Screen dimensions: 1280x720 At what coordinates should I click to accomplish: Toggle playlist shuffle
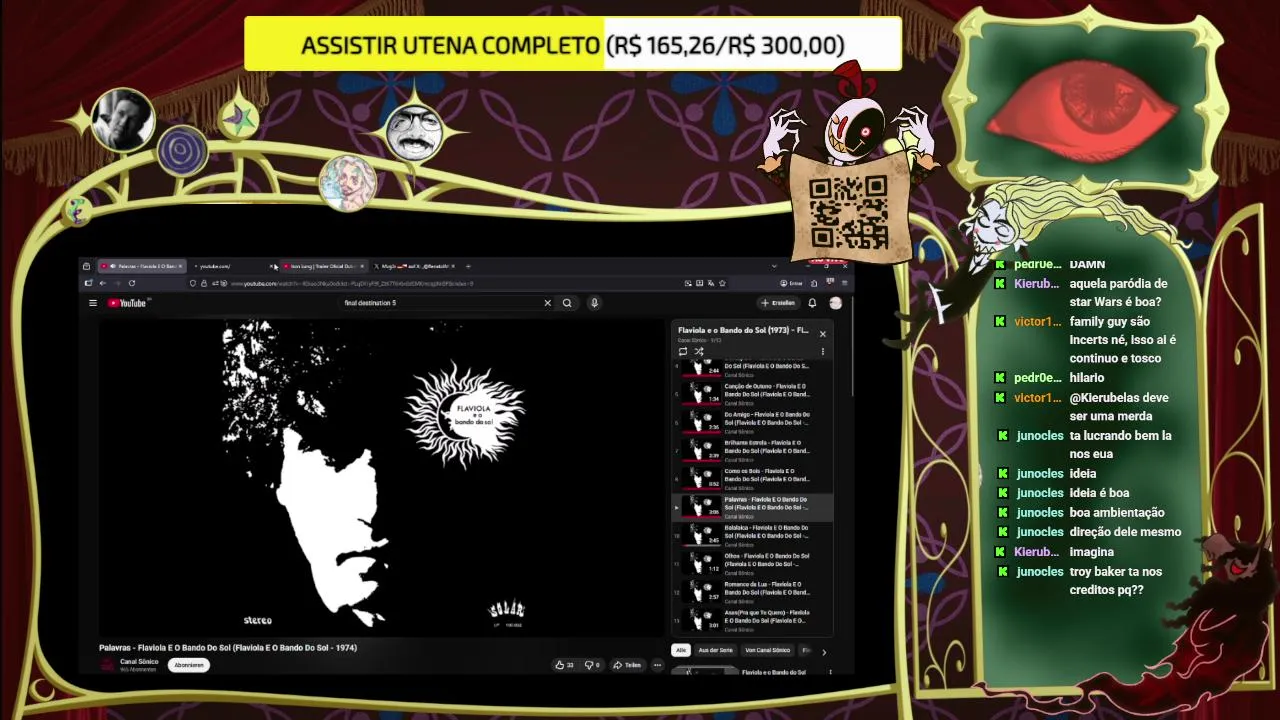click(699, 351)
